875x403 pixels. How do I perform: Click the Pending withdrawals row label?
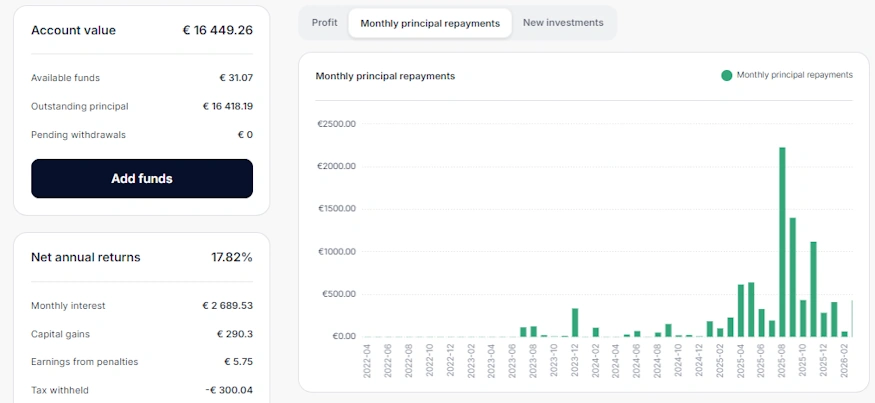point(78,135)
